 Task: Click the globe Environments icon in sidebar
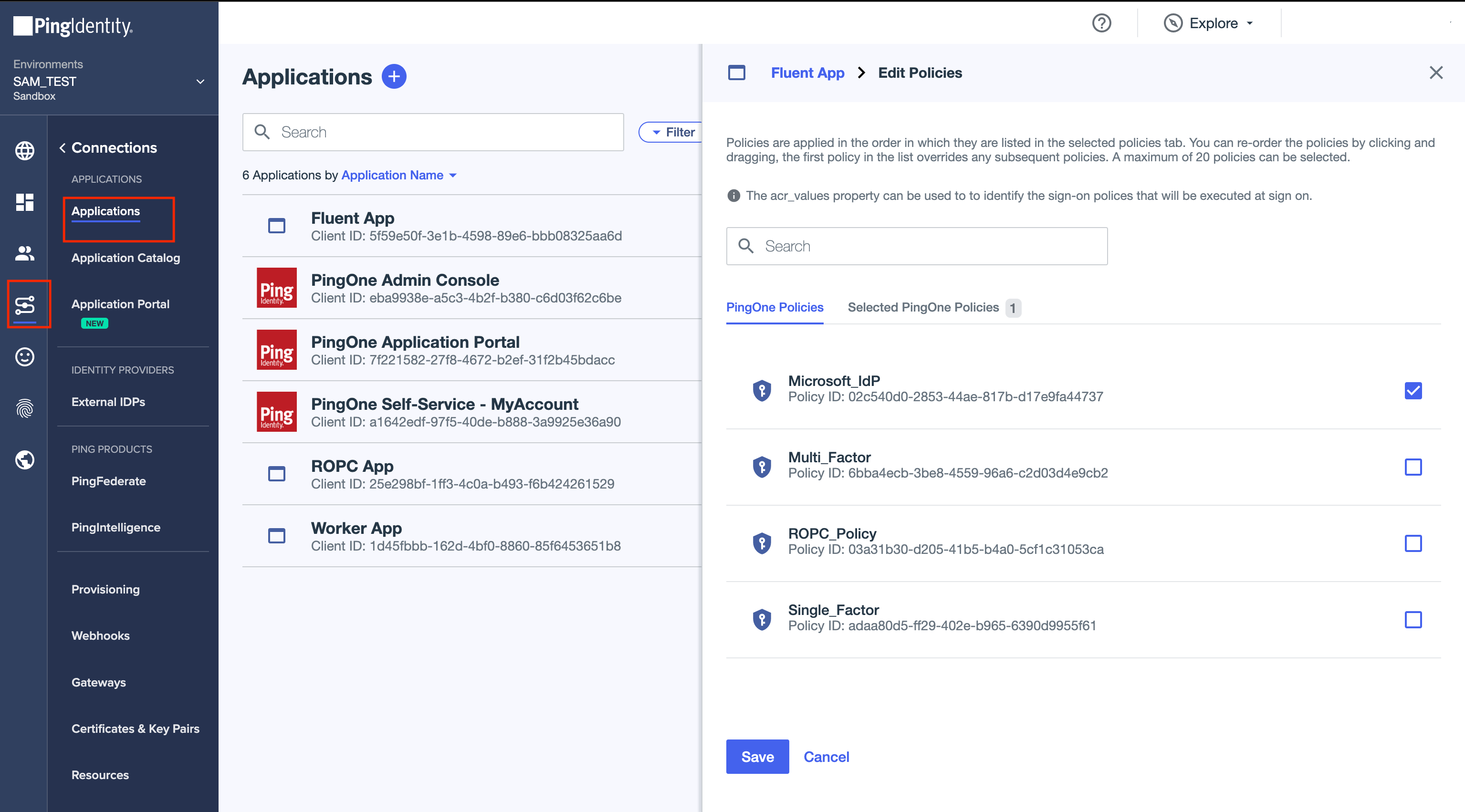tap(24, 151)
